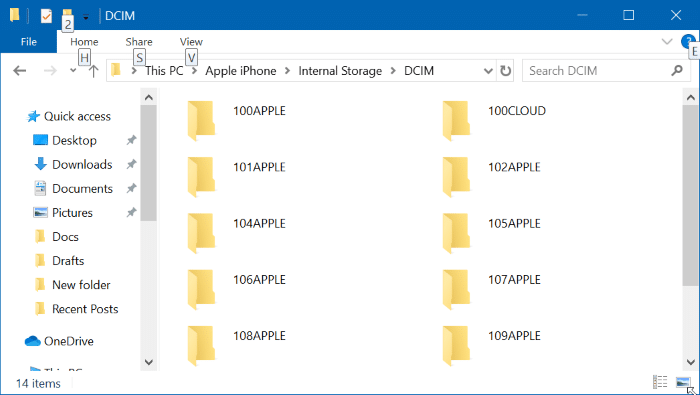Select the 102APPLE folder icon

(456, 177)
